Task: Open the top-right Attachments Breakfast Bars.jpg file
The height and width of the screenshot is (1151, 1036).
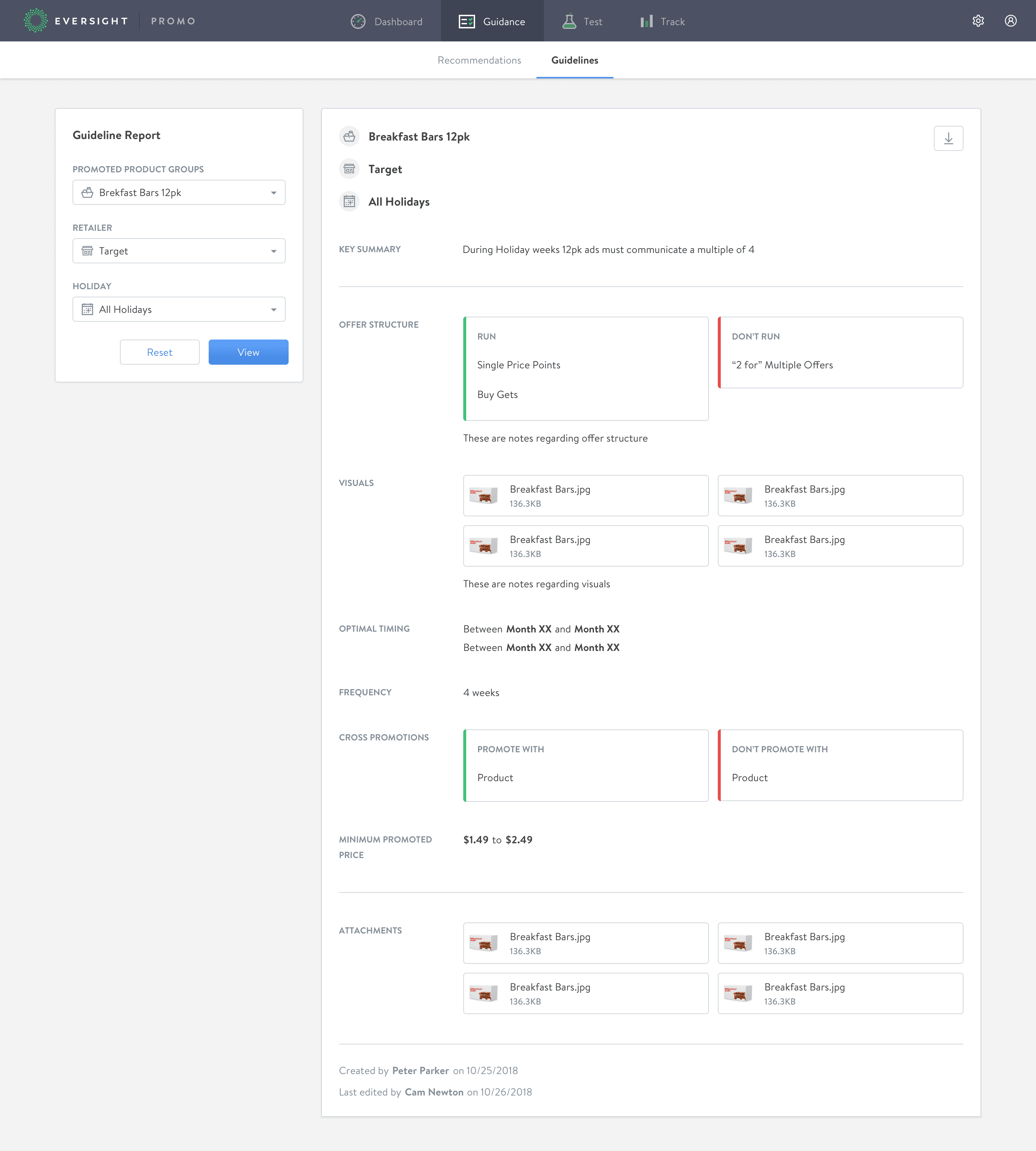Action: click(840, 943)
